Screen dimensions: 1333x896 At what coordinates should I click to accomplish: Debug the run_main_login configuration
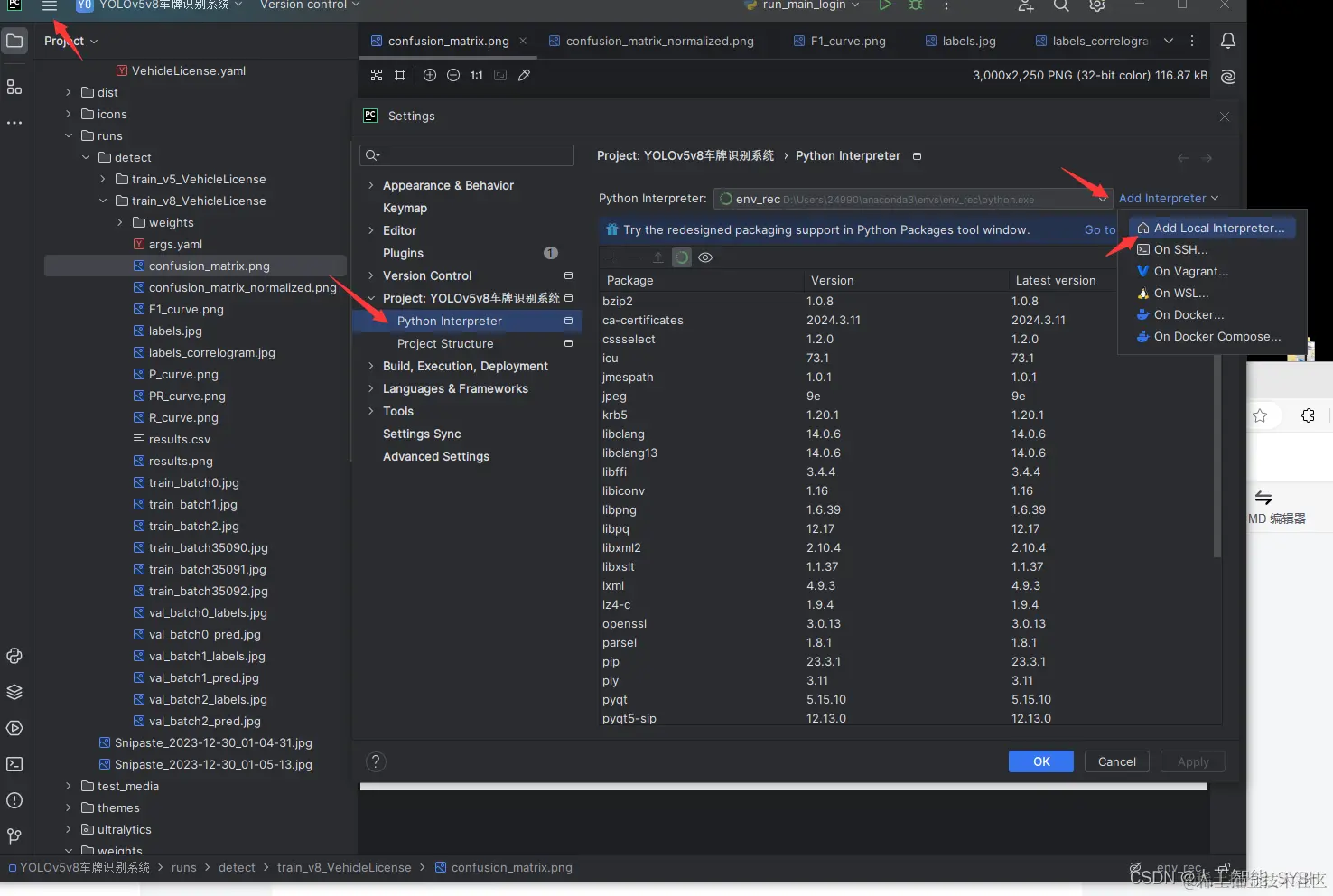click(x=916, y=5)
